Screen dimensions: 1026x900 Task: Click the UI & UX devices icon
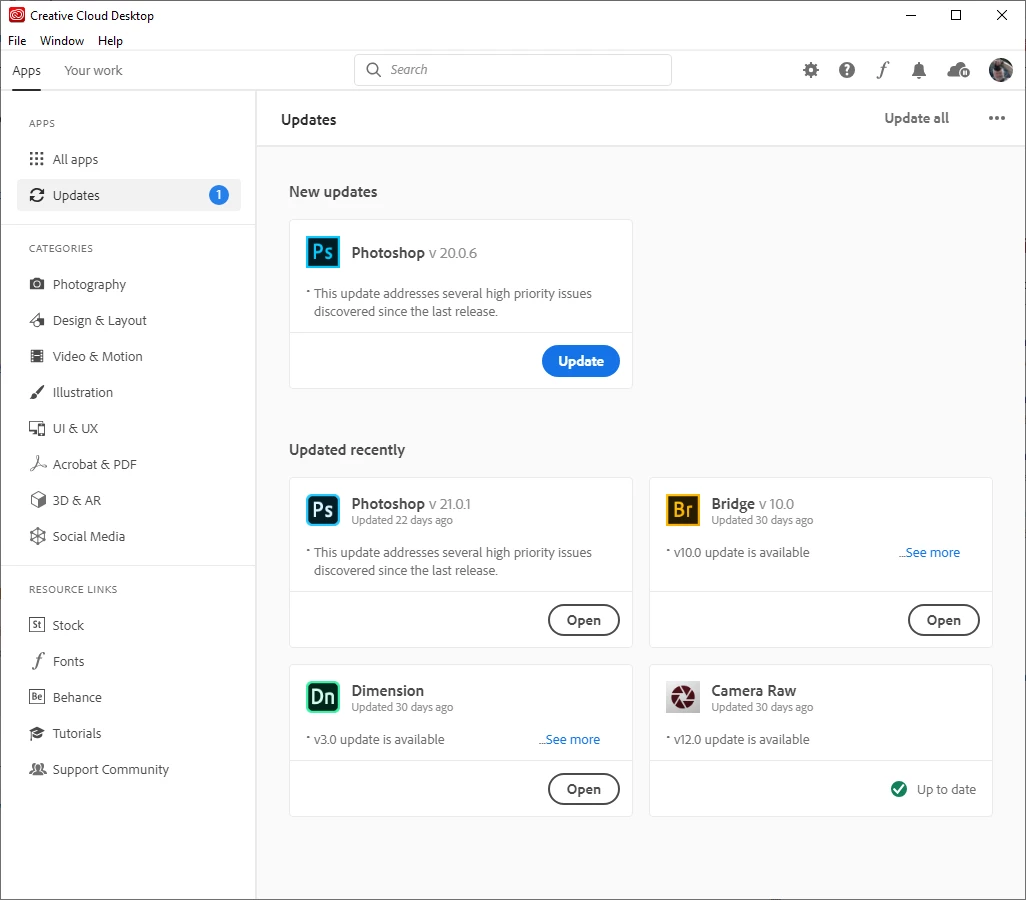coord(37,428)
